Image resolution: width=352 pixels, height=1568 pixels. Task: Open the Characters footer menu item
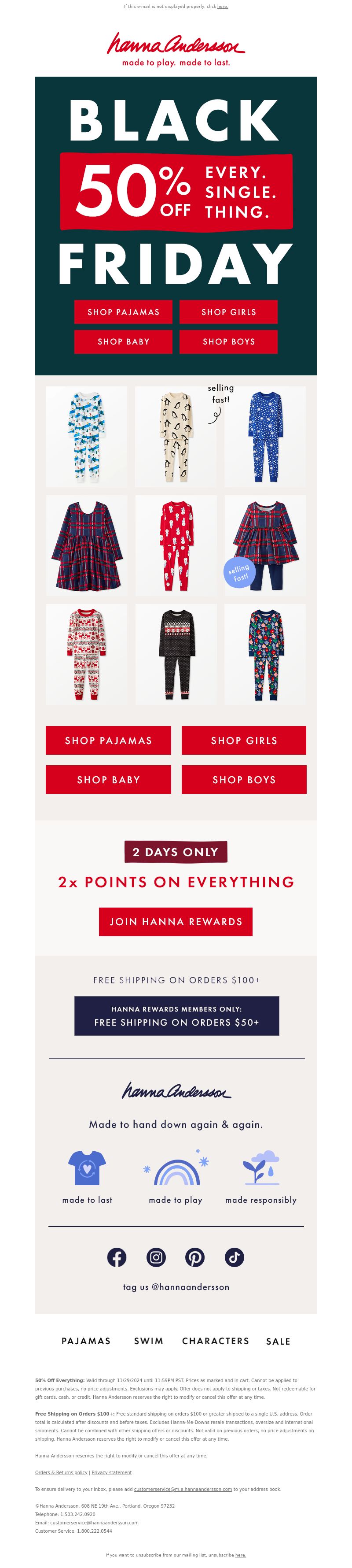click(x=216, y=1341)
